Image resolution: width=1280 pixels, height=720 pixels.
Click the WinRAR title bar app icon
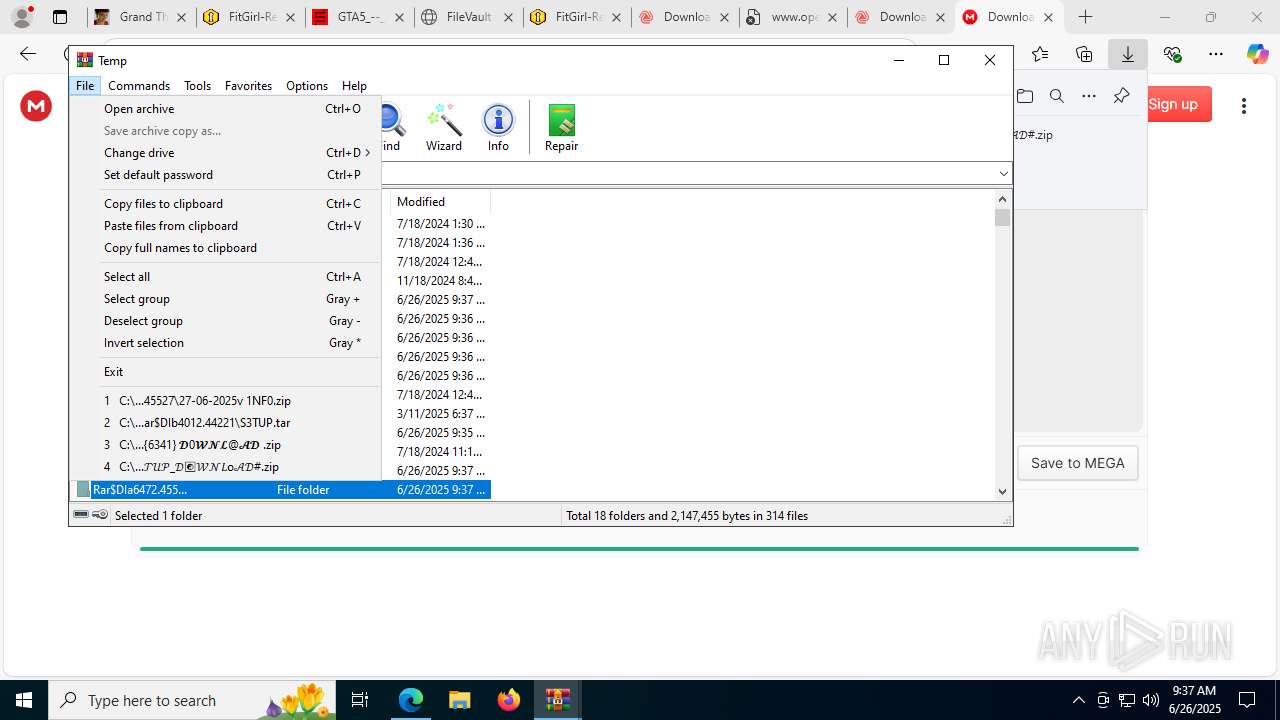click(85, 60)
